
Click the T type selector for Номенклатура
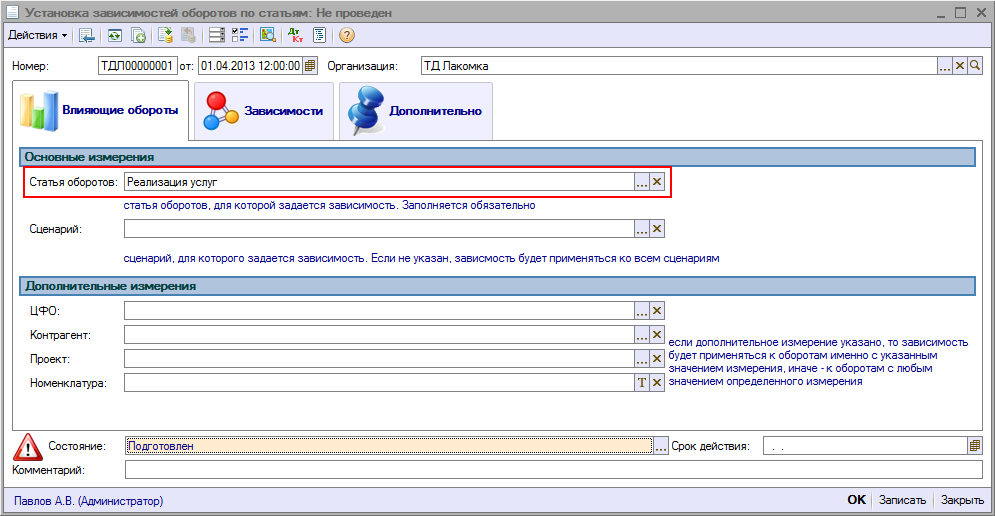pyautogui.click(x=642, y=382)
